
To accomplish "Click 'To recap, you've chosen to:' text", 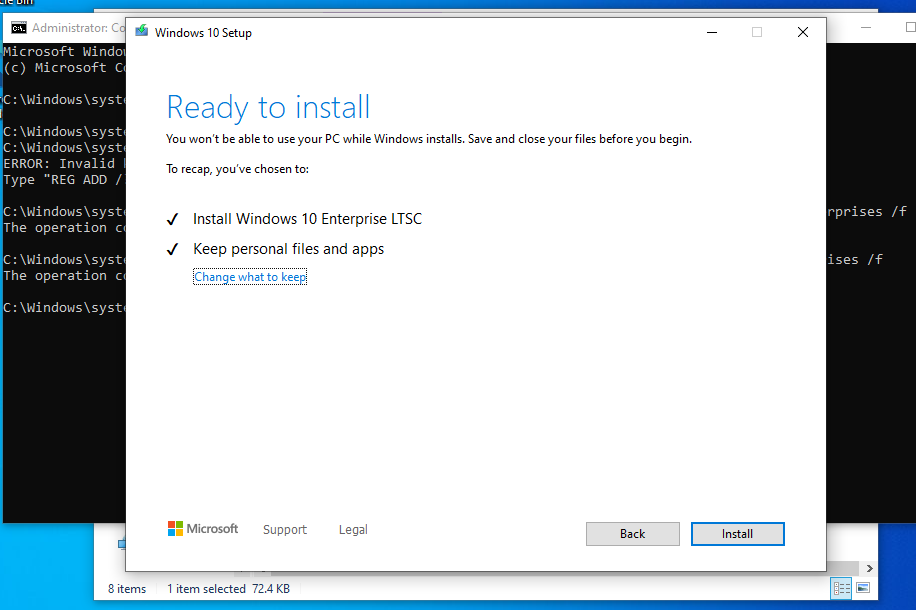I will [x=237, y=169].
